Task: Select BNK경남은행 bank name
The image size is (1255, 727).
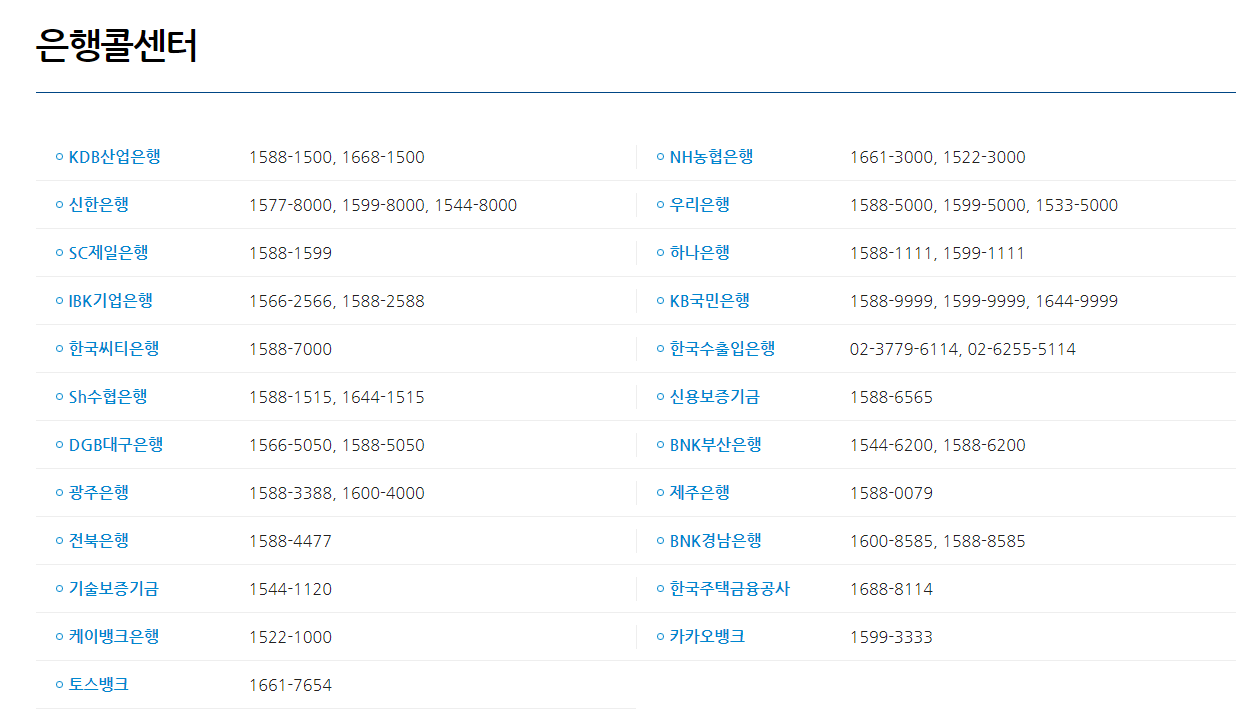Action: [x=715, y=541]
